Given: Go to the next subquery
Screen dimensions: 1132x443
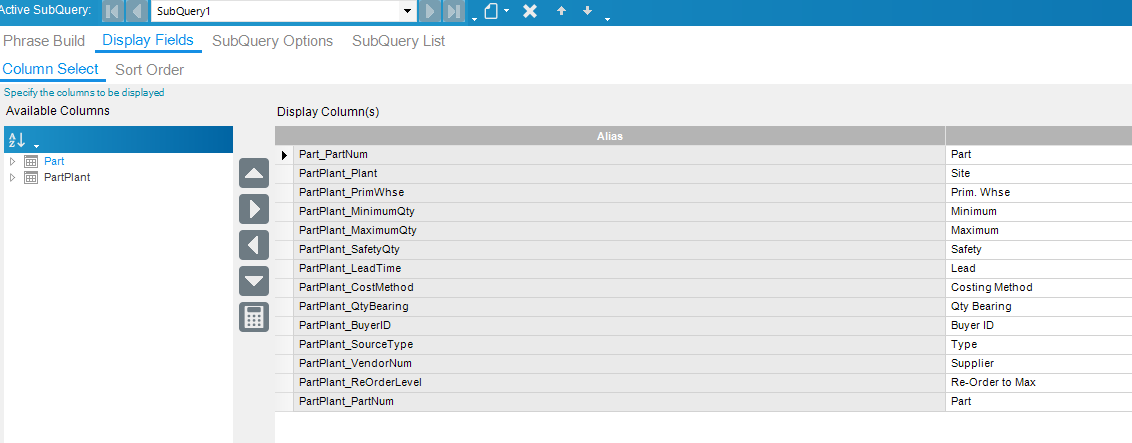Looking at the screenshot, I should tap(430, 12).
